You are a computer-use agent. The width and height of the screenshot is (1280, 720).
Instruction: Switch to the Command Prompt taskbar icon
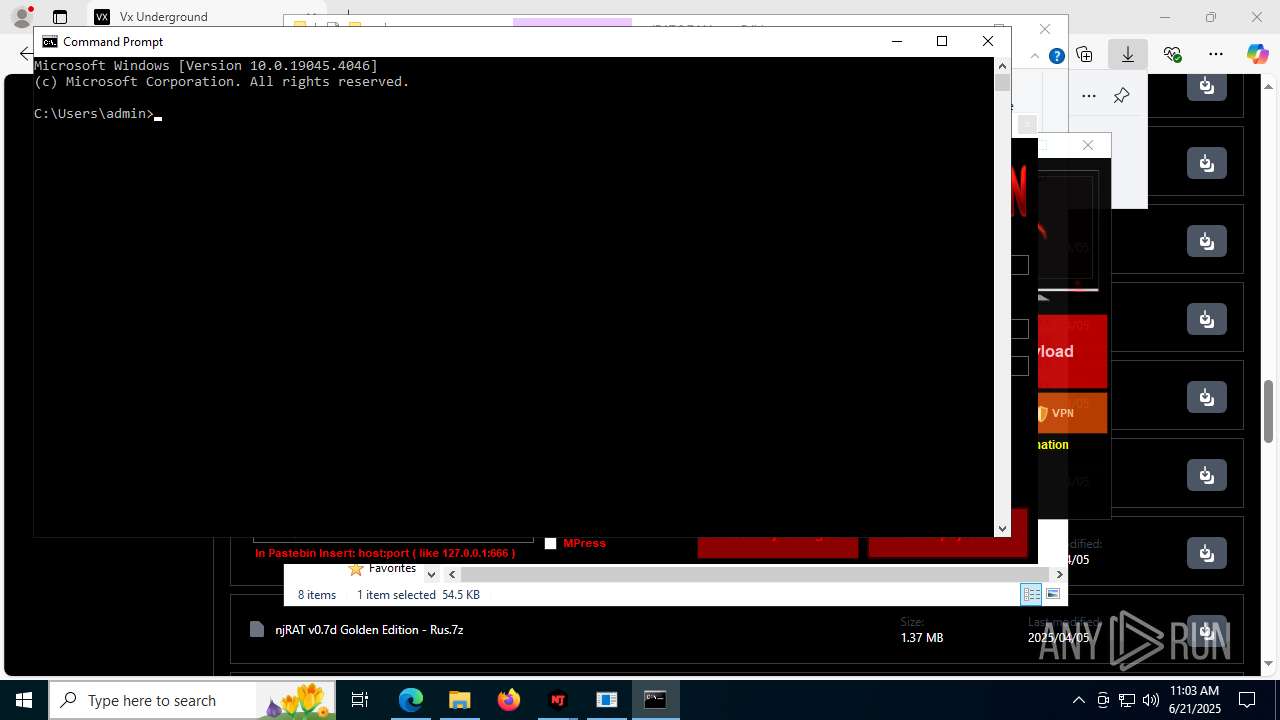point(655,700)
